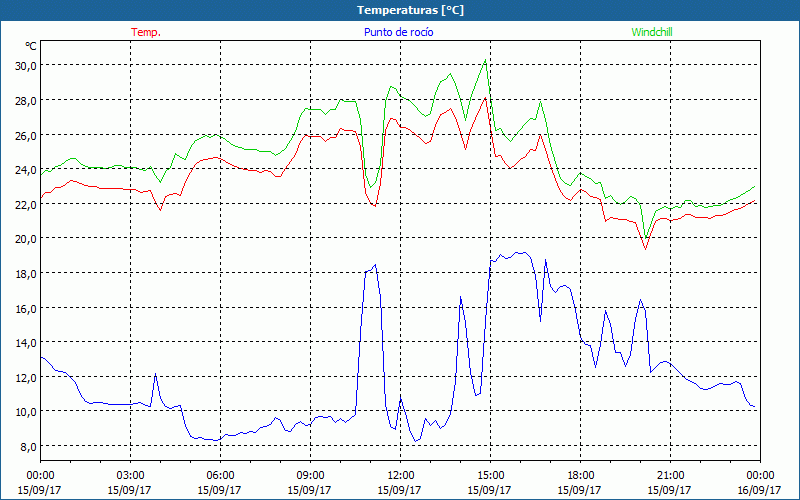The width and height of the screenshot is (800, 500).
Task: Click the 03:00 time axis label
Action: [130, 476]
